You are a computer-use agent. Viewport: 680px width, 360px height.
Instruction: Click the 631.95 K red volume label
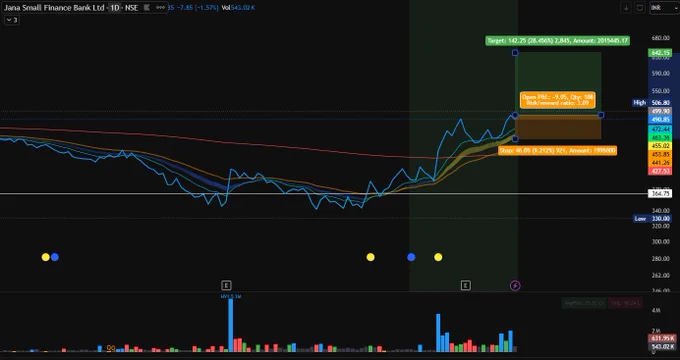pos(662,338)
